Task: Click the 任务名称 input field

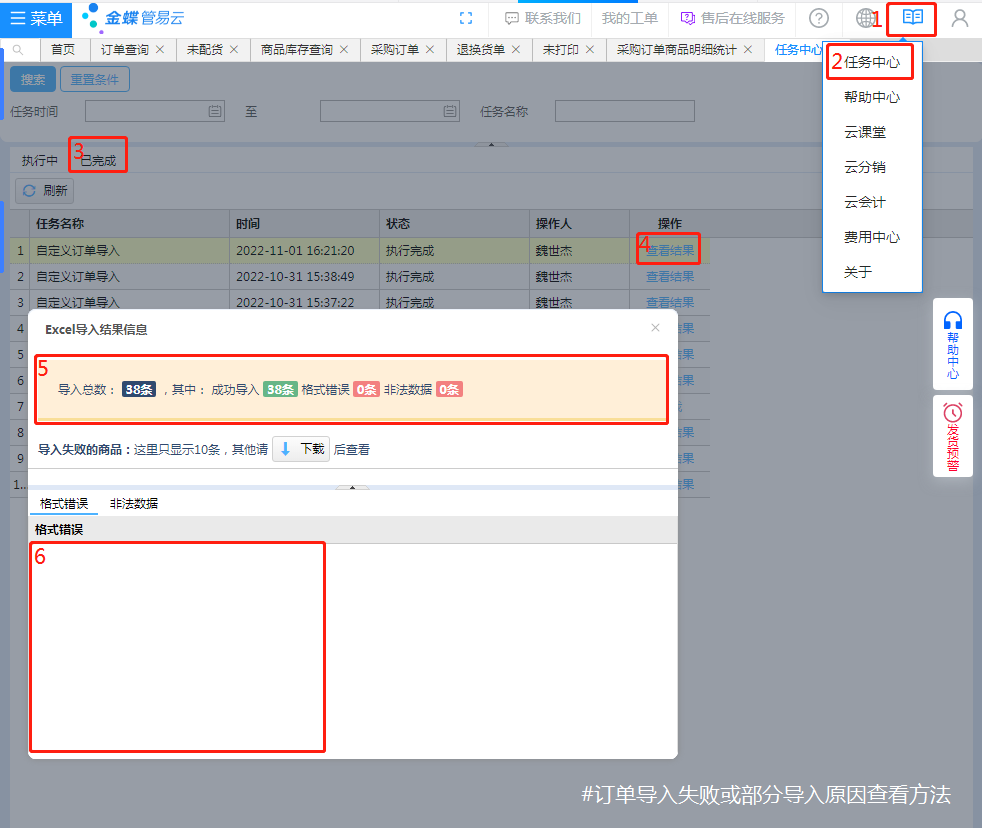Action: [624, 111]
